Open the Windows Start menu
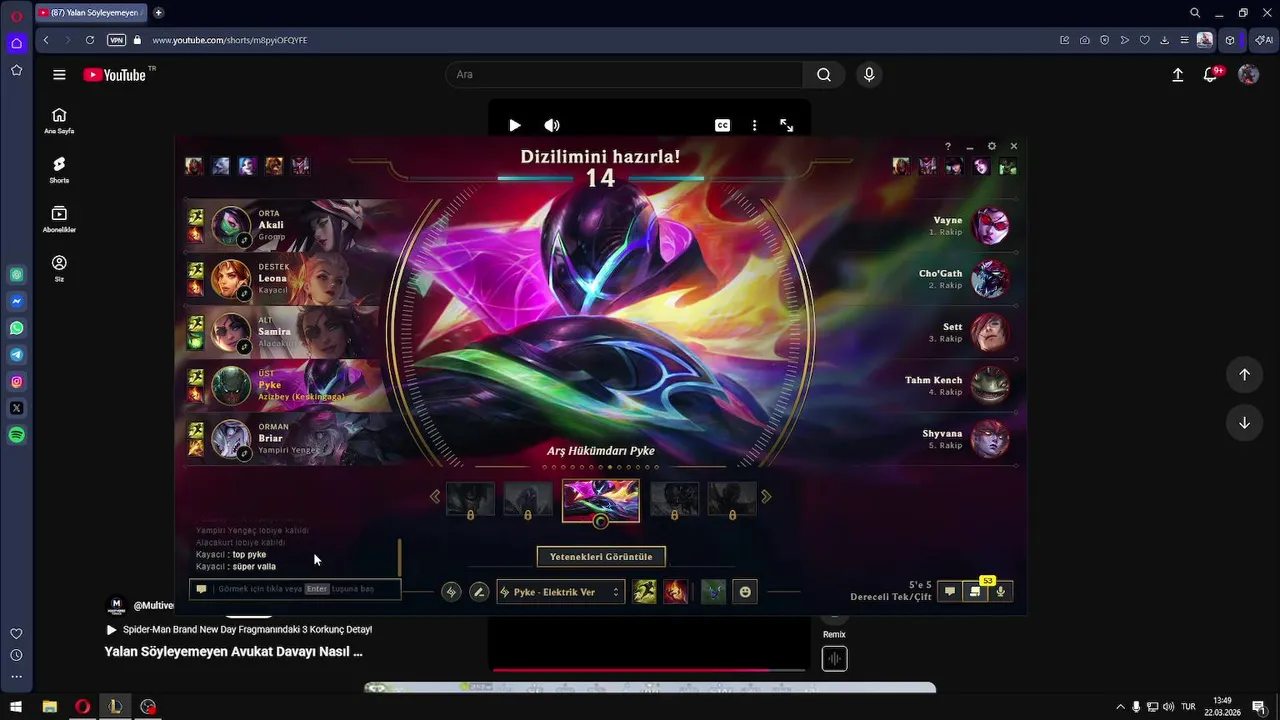Viewport: 1280px width, 720px height. [16, 707]
